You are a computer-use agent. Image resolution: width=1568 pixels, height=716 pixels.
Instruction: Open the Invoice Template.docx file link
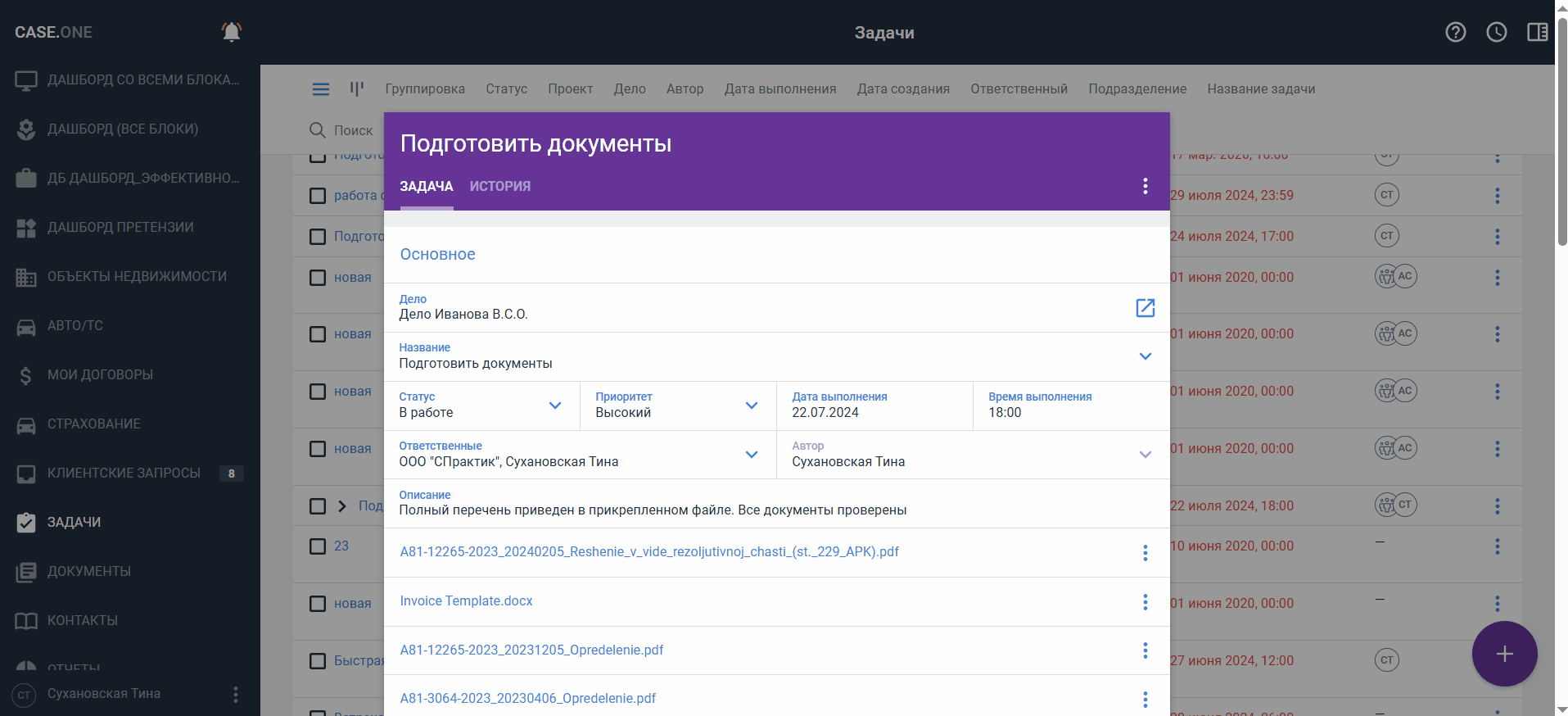(x=466, y=601)
